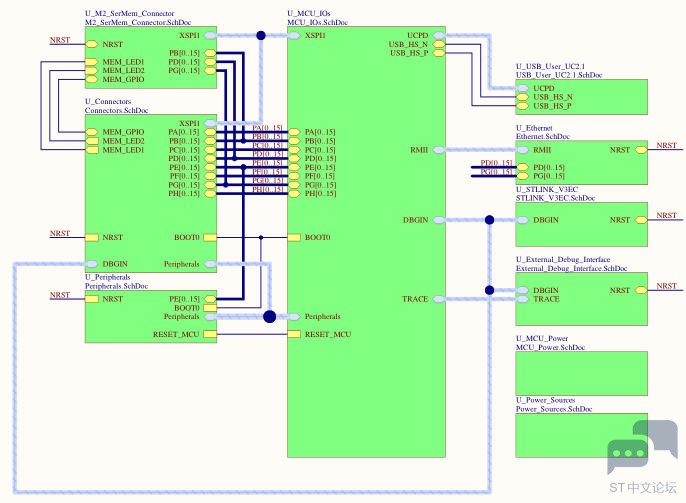686x503 pixels.
Task: Select NRST net label left of Peripherals block
Action: 60,295
